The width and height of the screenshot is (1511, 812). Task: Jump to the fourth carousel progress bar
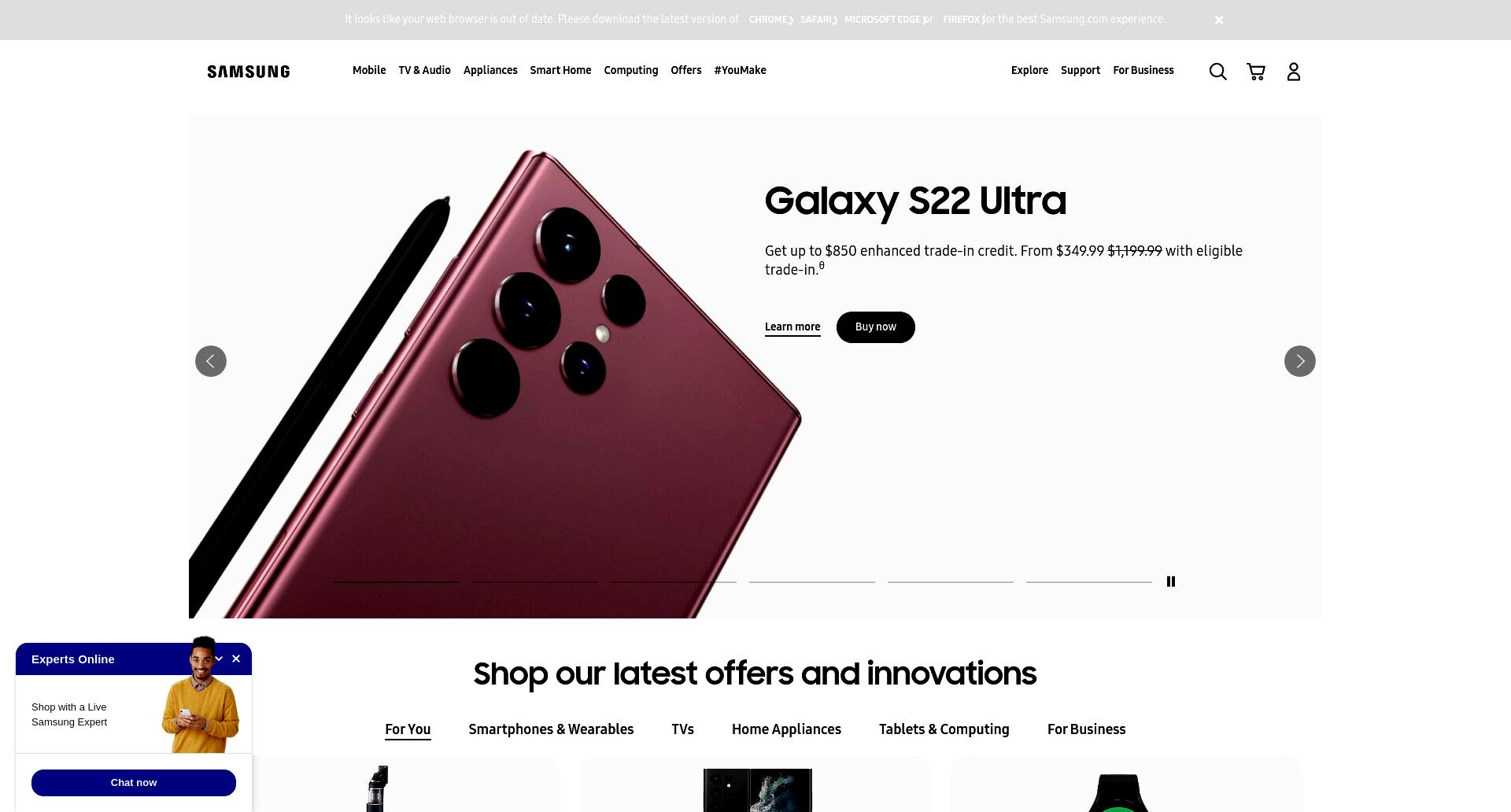812,582
